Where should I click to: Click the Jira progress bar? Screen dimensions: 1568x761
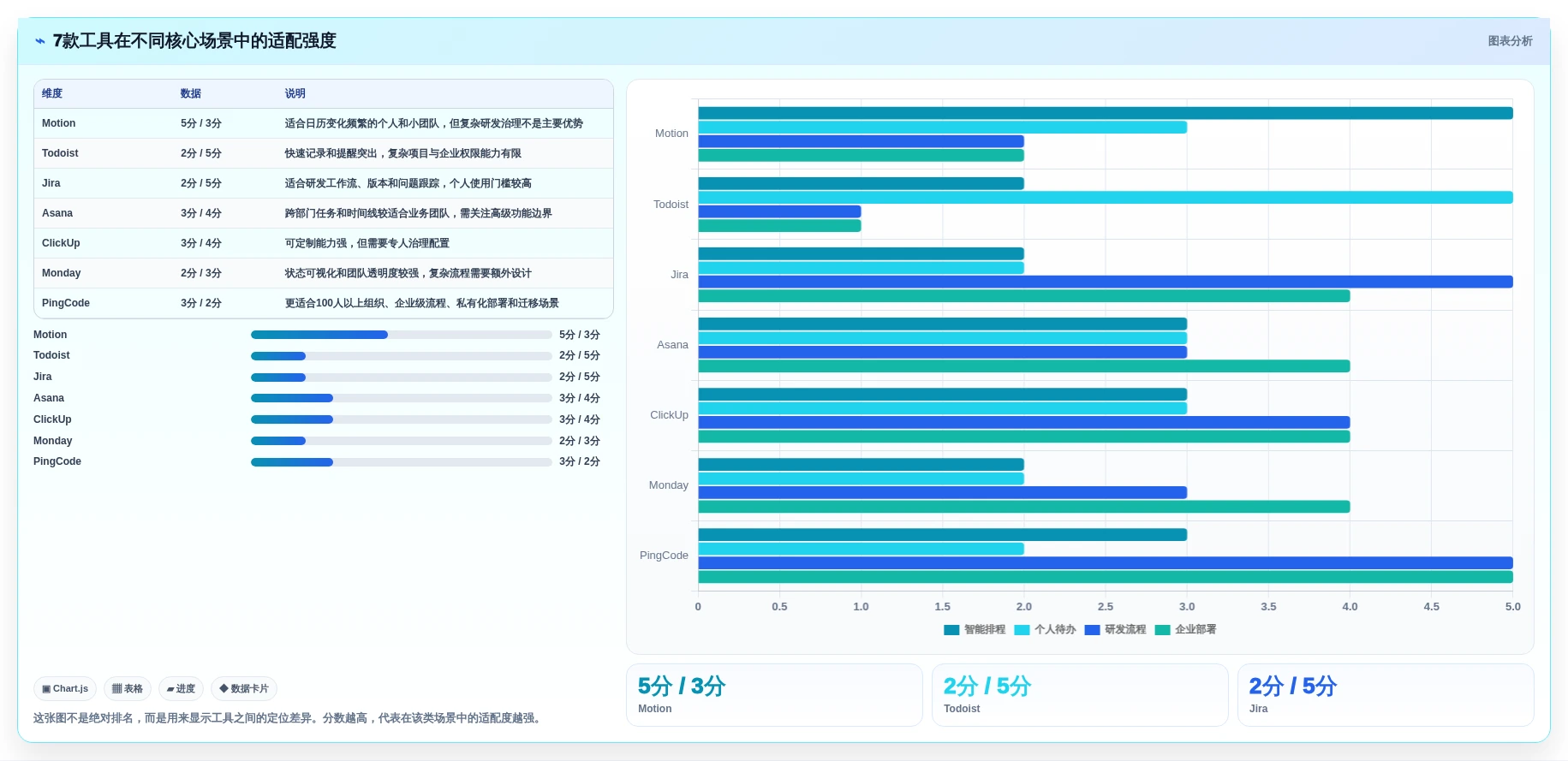tap(401, 378)
